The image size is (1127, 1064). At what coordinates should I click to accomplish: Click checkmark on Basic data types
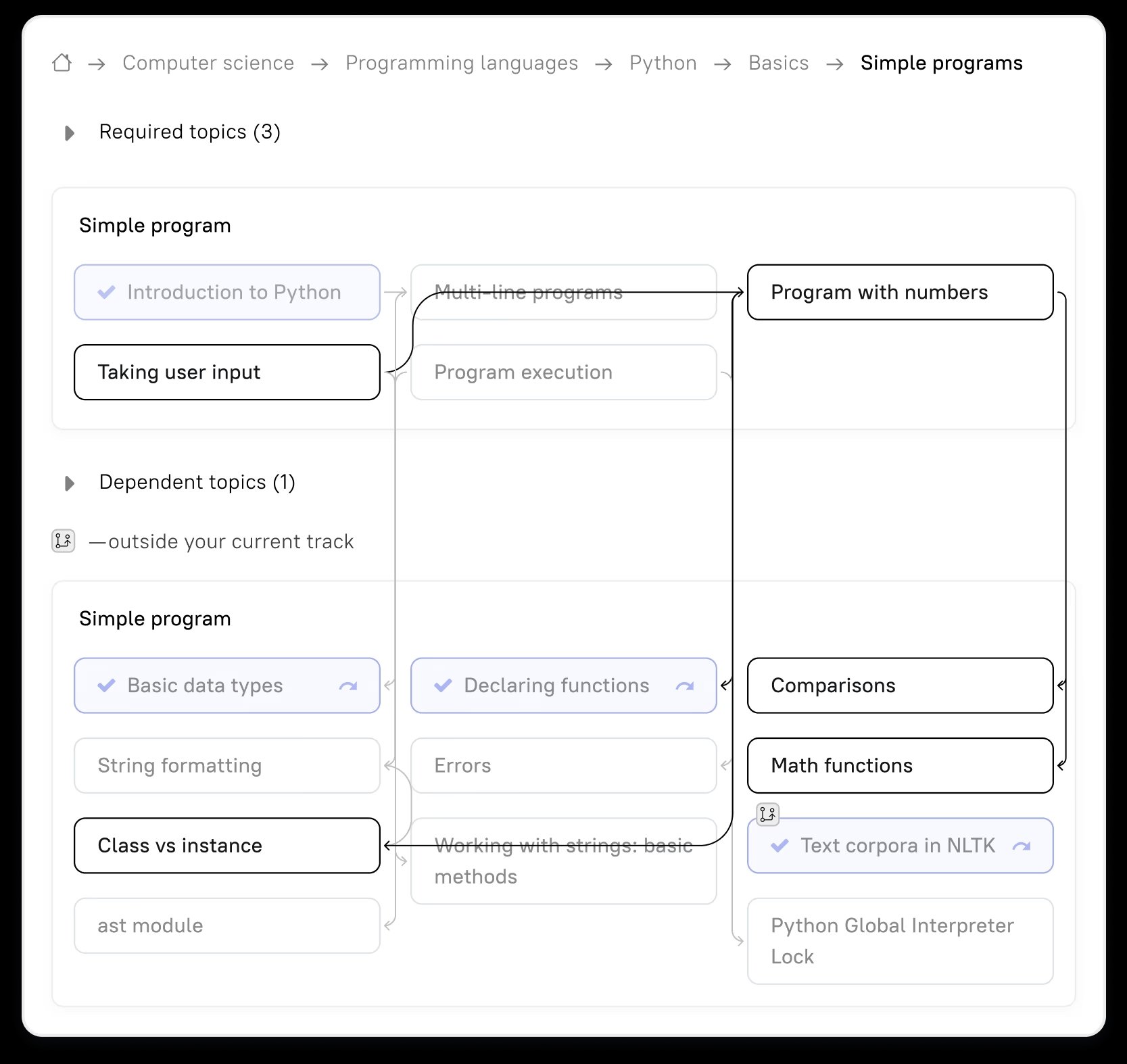tap(106, 685)
